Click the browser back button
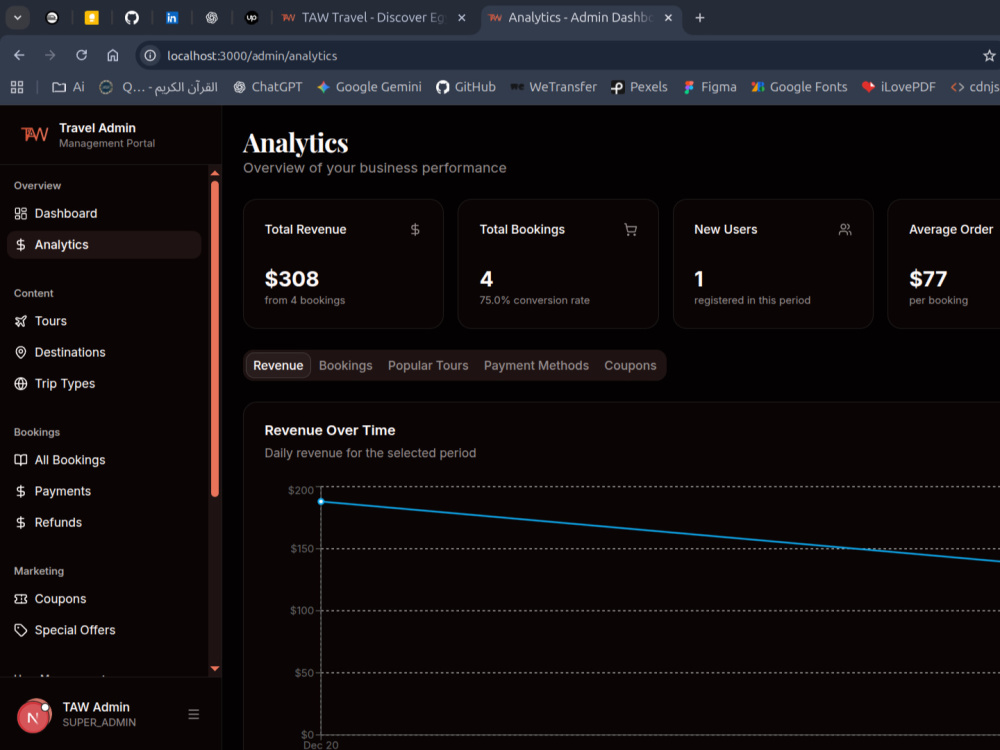1000x750 pixels. pos(19,55)
